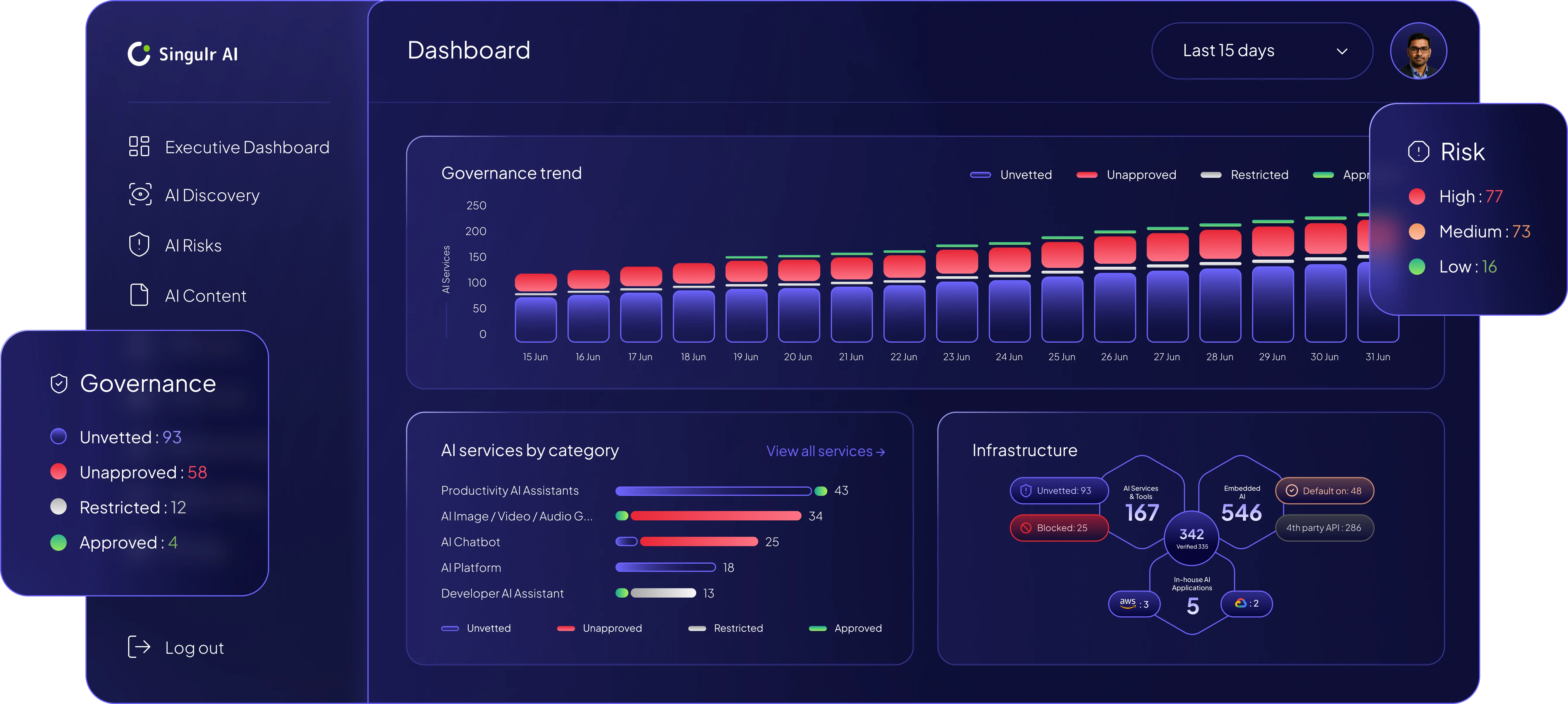This screenshot has height=704, width=1568.
Task: Switch to the Infrastructure panel
Action: click(x=1024, y=451)
